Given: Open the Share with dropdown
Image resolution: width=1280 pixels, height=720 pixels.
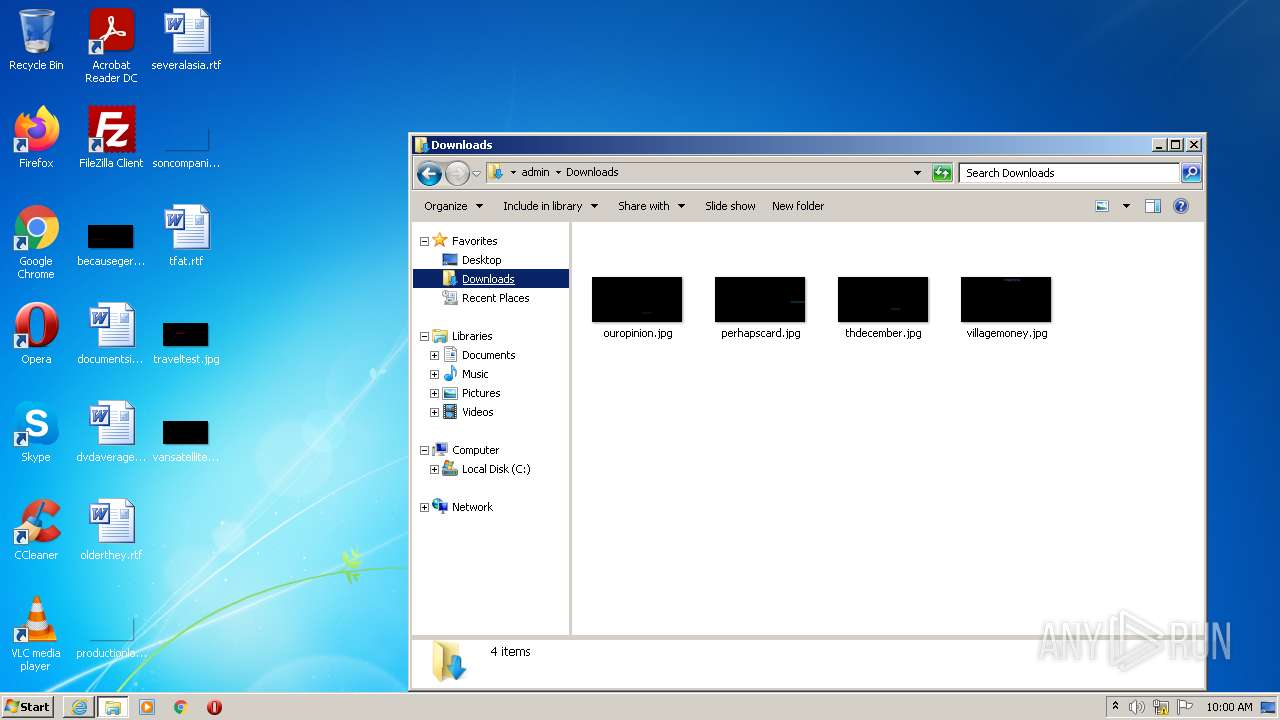Looking at the screenshot, I should tap(651, 206).
